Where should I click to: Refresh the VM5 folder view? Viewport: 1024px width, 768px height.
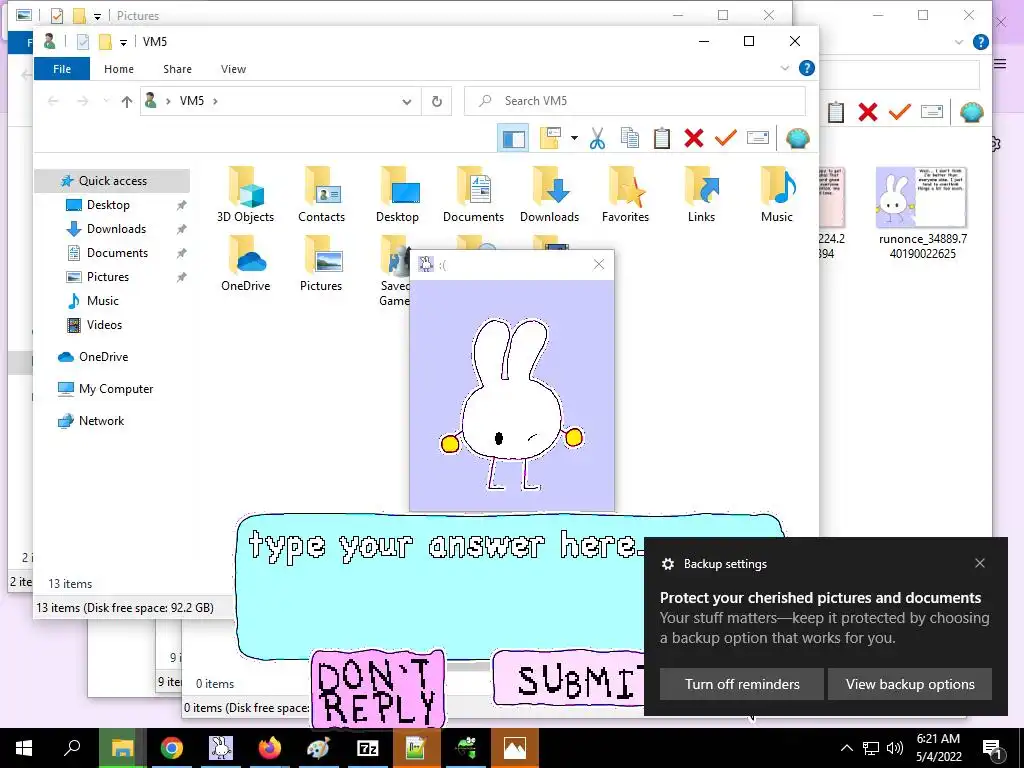pos(437,101)
